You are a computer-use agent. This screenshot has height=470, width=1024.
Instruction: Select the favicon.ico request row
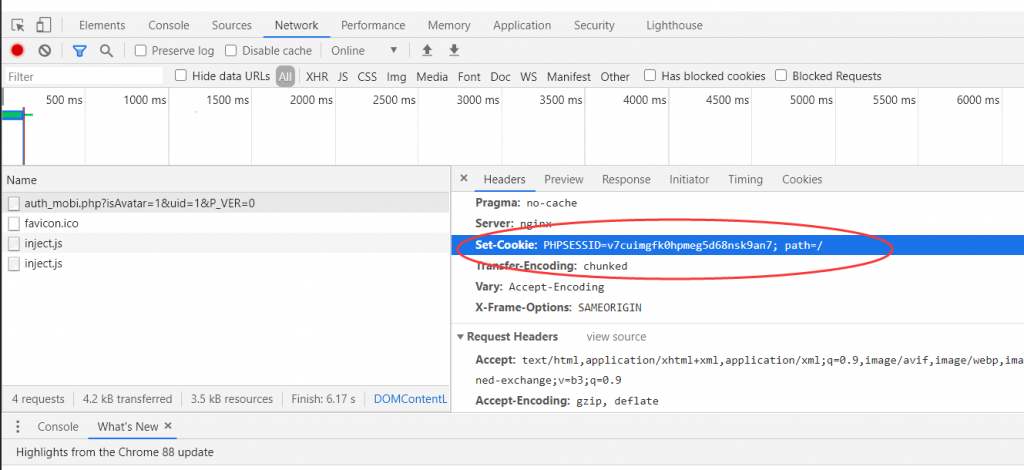(x=225, y=223)
